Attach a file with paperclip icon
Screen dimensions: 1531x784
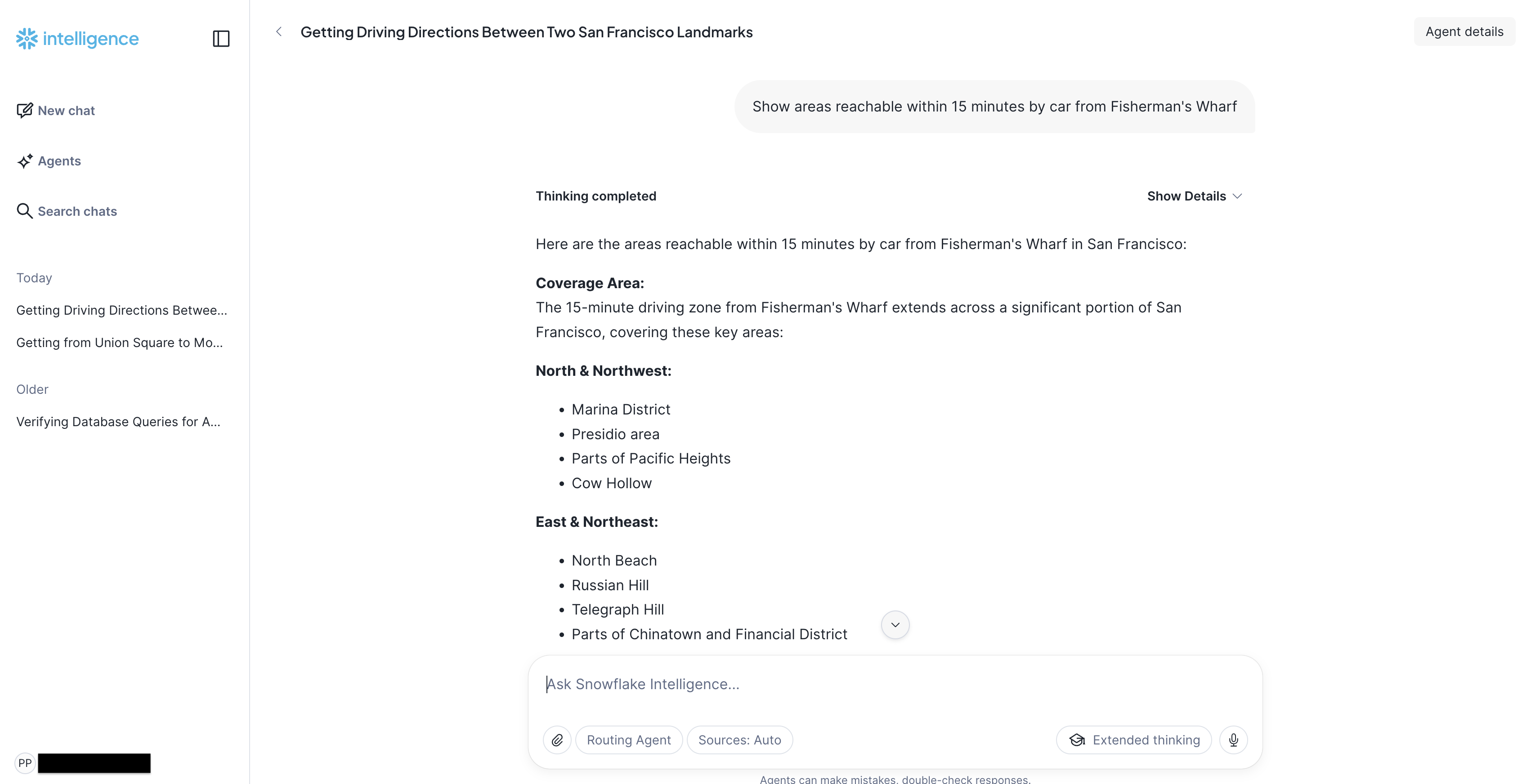557,740
